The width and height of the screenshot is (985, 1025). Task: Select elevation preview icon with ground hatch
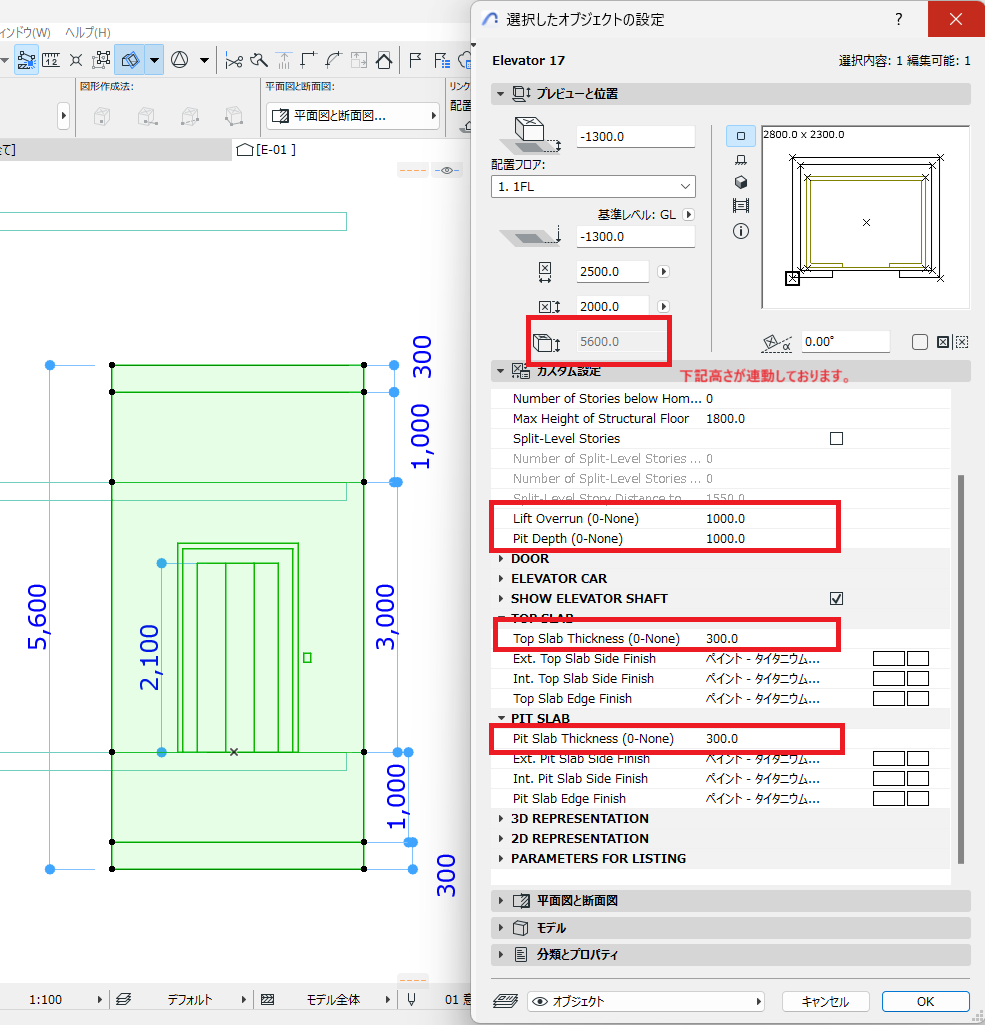coord(741,160)
